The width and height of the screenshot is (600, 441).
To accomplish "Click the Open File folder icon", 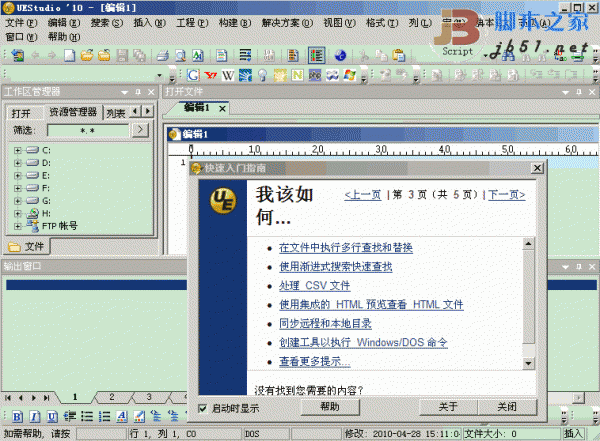I will (x=87, y=56).
